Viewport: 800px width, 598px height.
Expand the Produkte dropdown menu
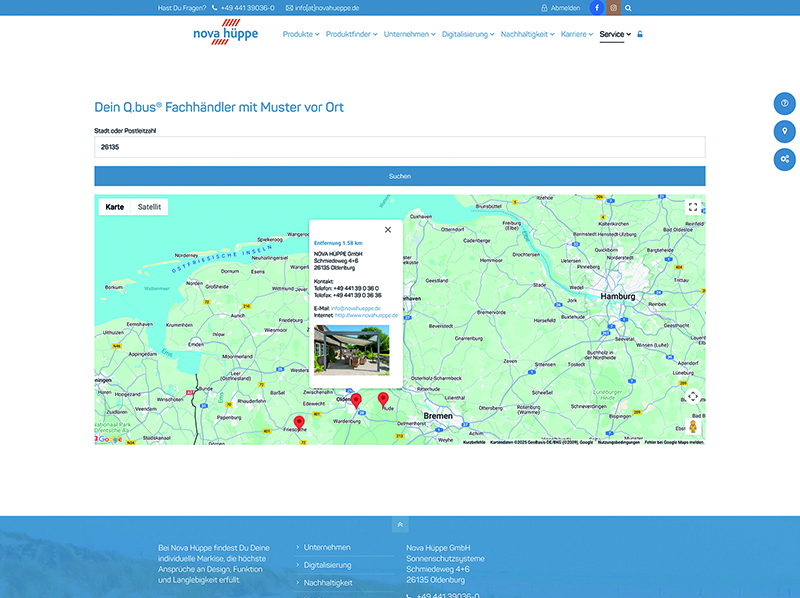click(x=300, y=34)
